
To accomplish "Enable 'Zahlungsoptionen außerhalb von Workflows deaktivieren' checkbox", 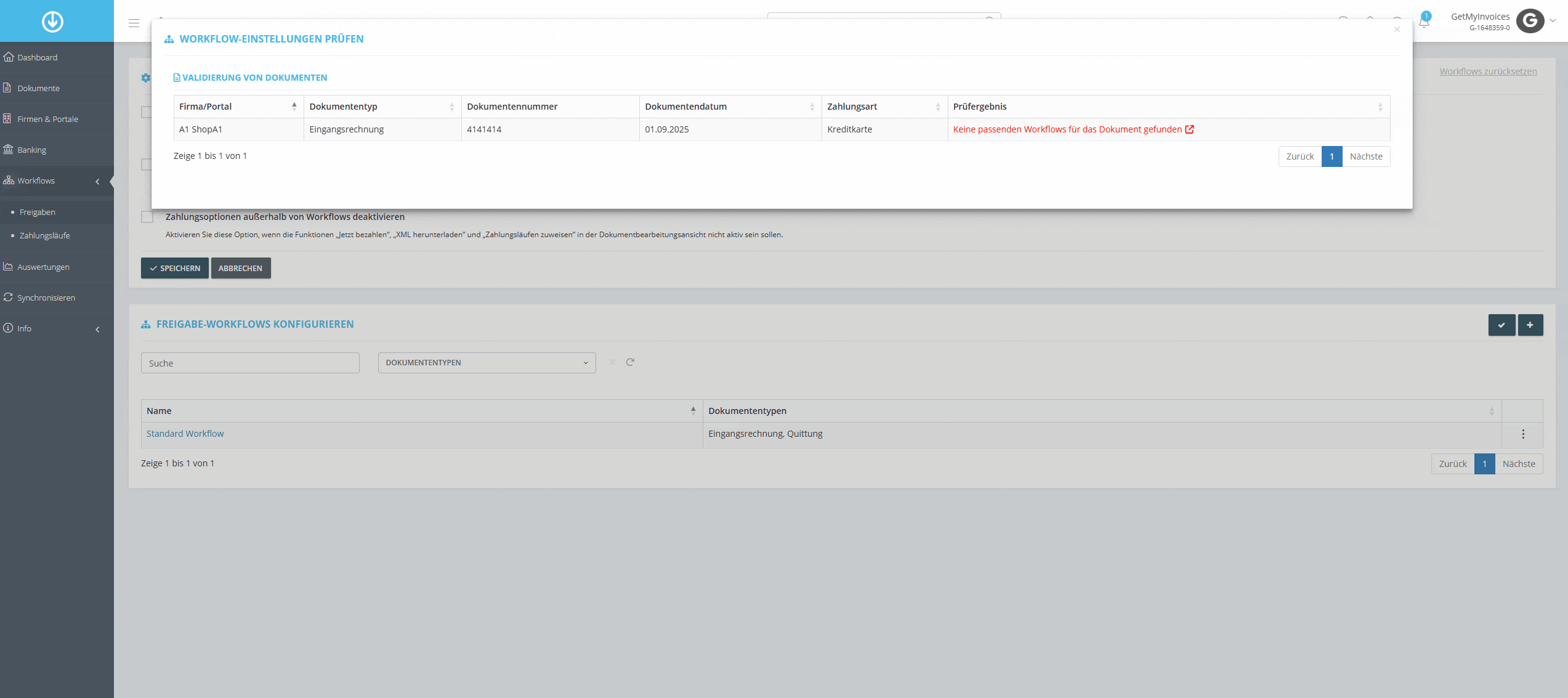I will tap(147, 217).
